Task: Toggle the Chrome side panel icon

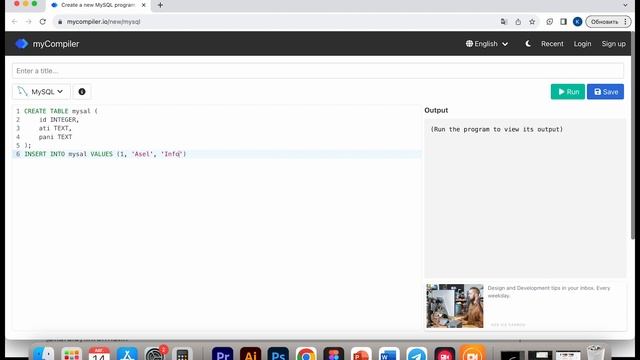Action: click(563, 22)
